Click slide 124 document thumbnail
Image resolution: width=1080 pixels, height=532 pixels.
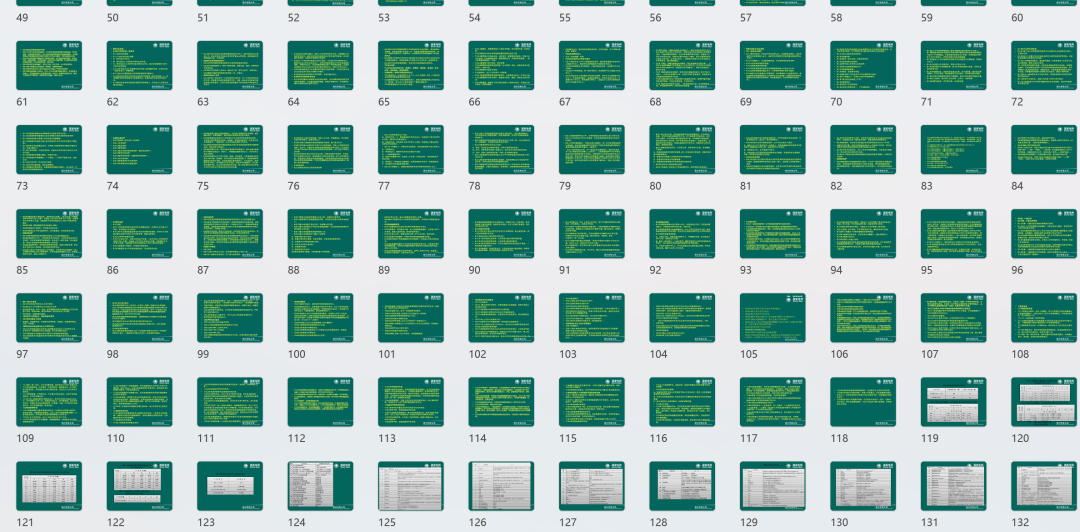pos(320,486)
